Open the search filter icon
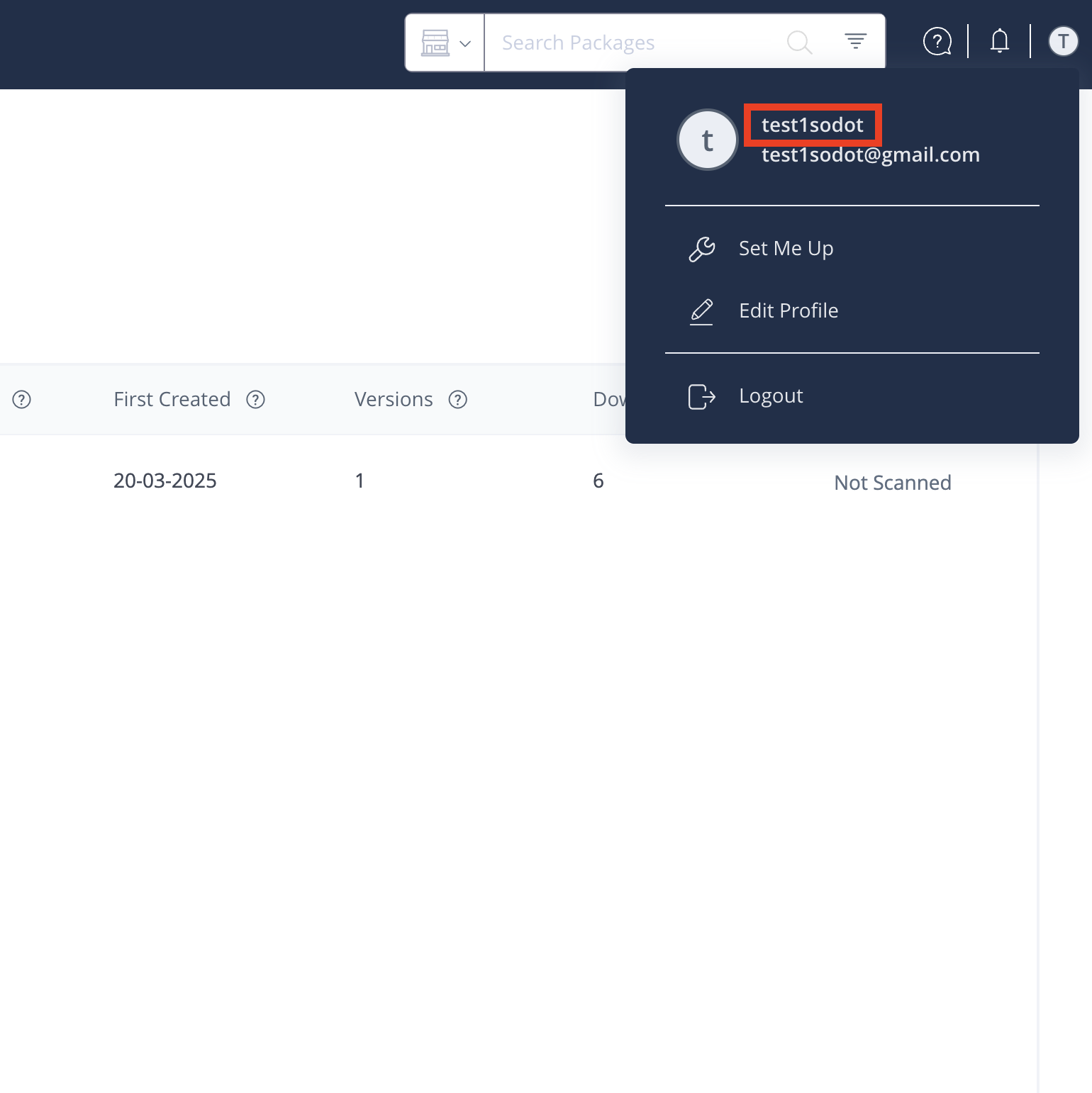Viewport: 1092px width, 1093px height. pos(856,41)
